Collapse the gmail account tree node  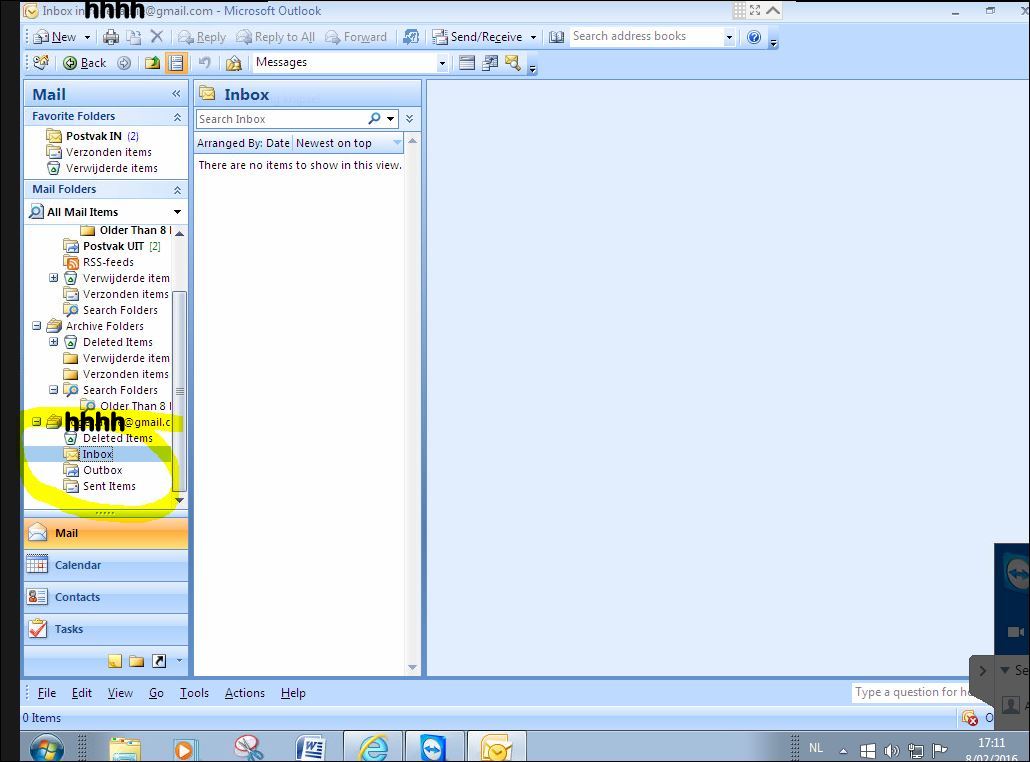(x=37, y=422)
